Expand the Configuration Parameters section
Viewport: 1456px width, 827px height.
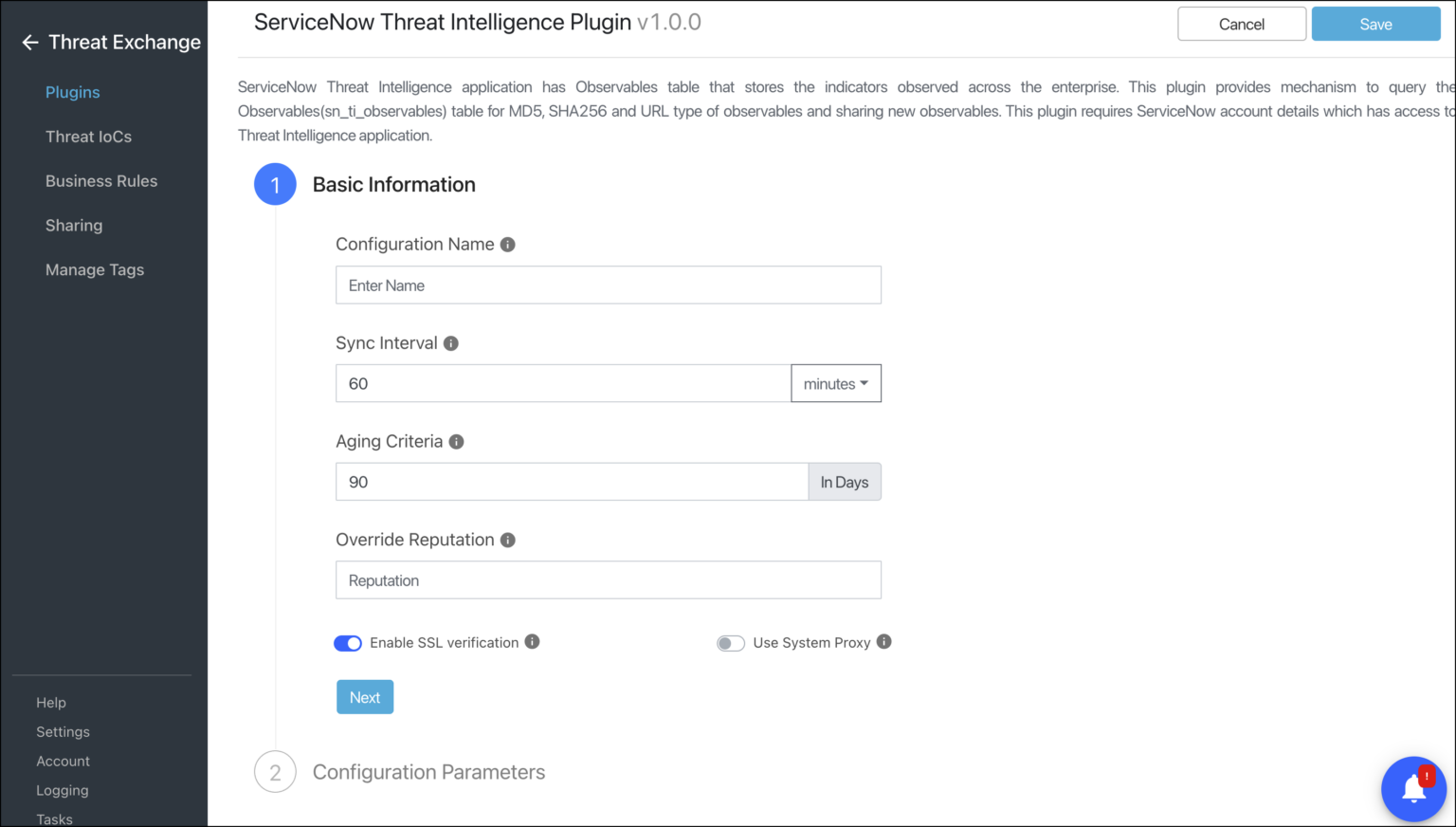click(428, 772)
